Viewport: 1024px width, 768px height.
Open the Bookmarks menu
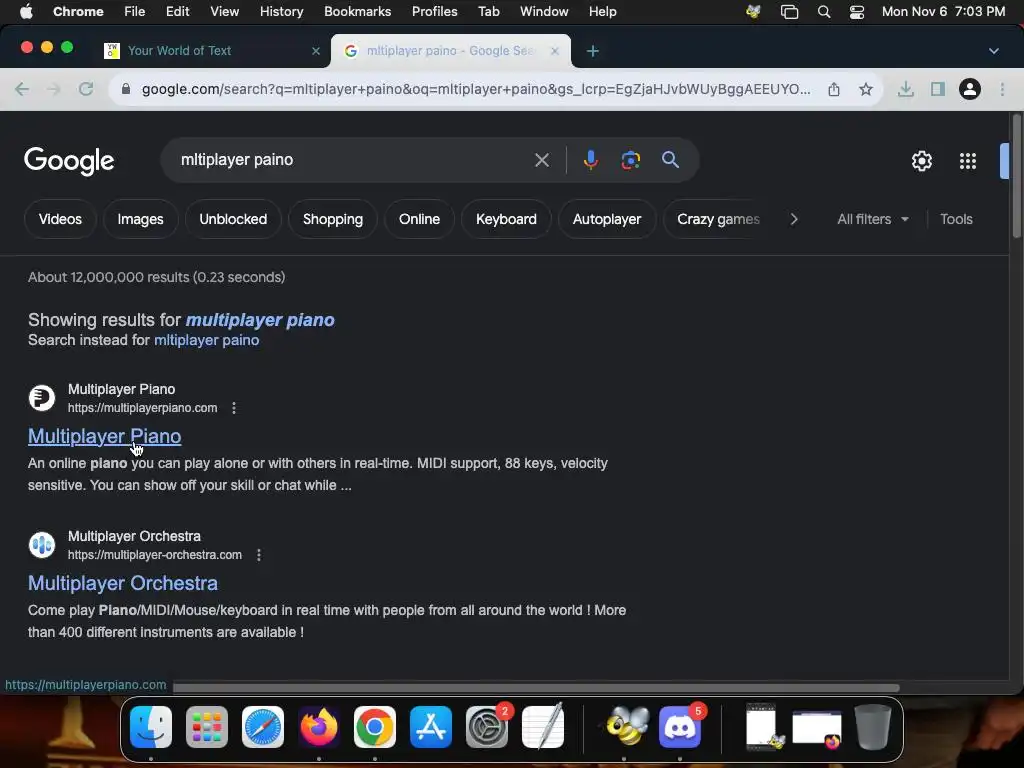357,12
